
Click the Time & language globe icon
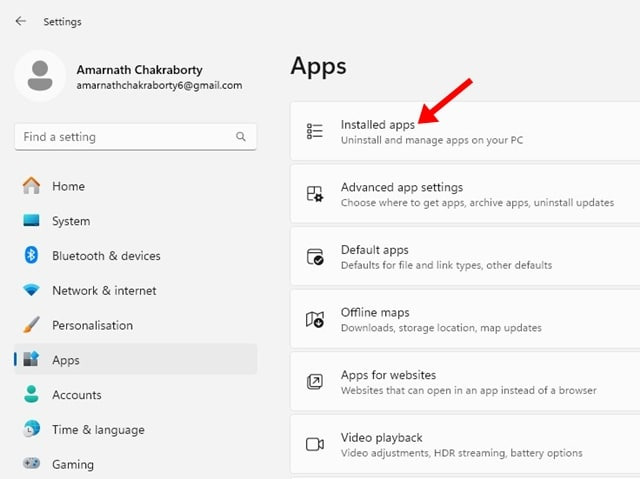coord(31,429)
